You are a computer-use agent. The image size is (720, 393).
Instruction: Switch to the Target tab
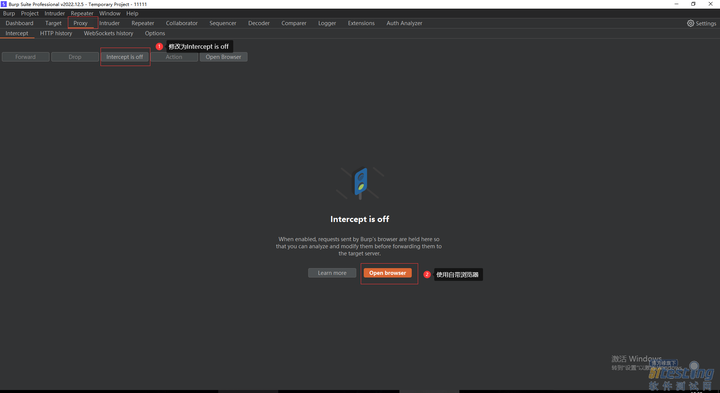[x=53, y=23]
